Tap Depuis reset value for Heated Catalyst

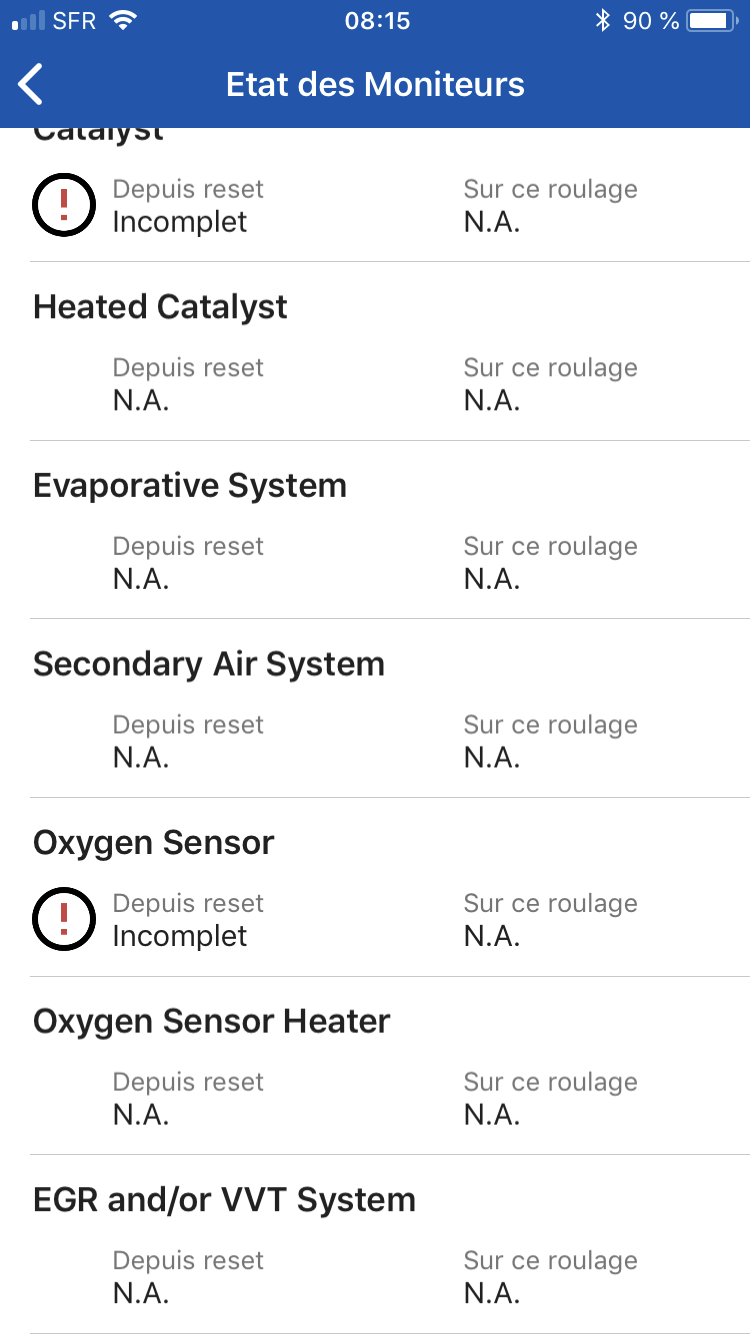(x=141, y=400)
